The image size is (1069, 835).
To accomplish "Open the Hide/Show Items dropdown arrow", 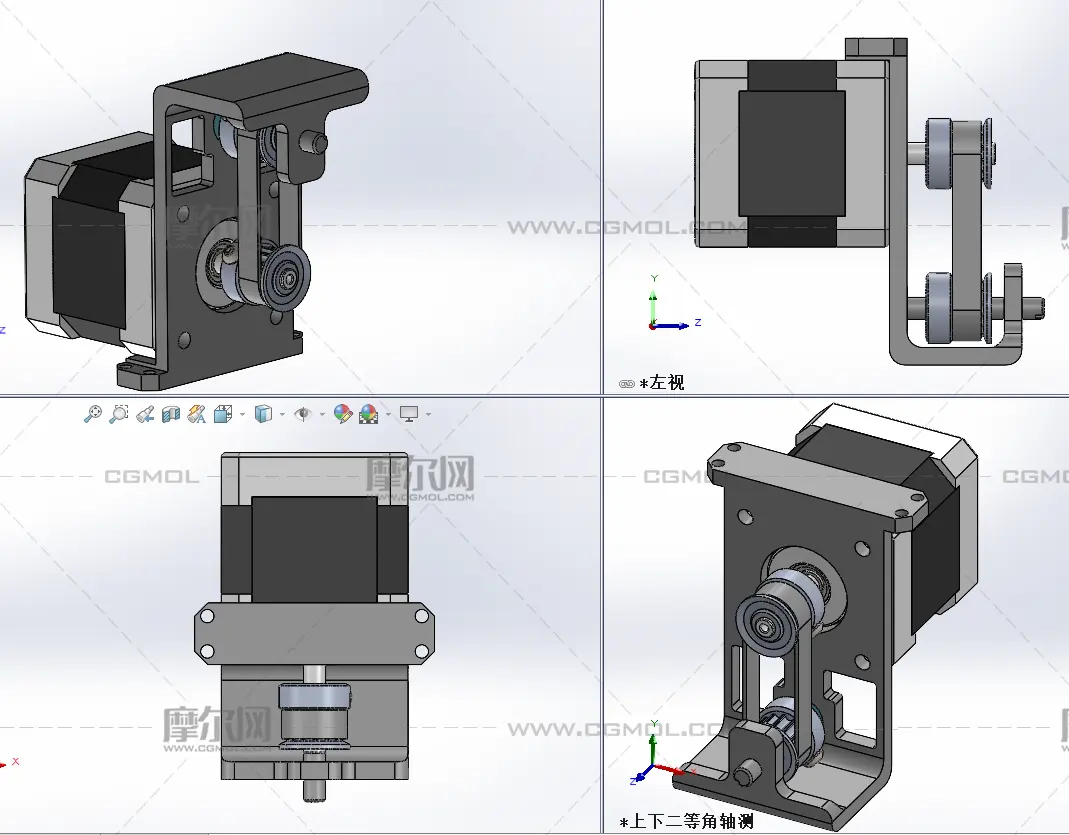I will (321, 414).
